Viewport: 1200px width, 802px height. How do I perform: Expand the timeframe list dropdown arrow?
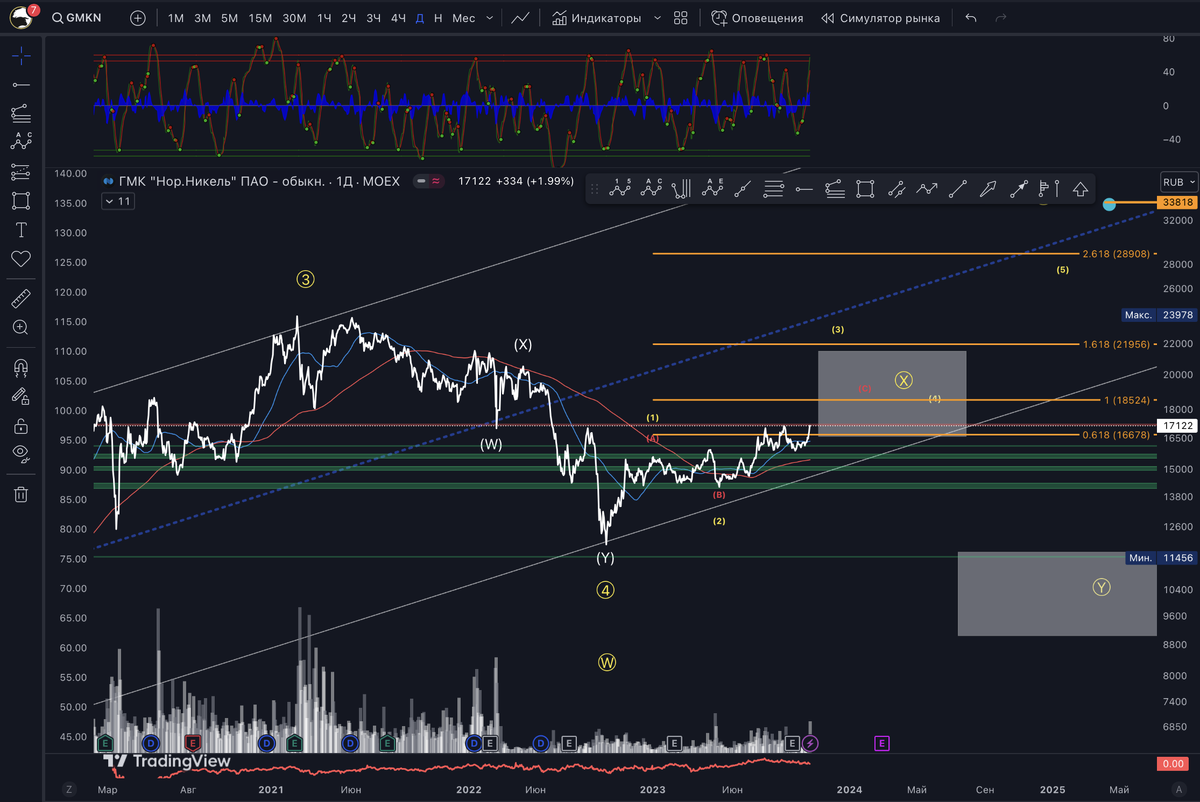490,18
